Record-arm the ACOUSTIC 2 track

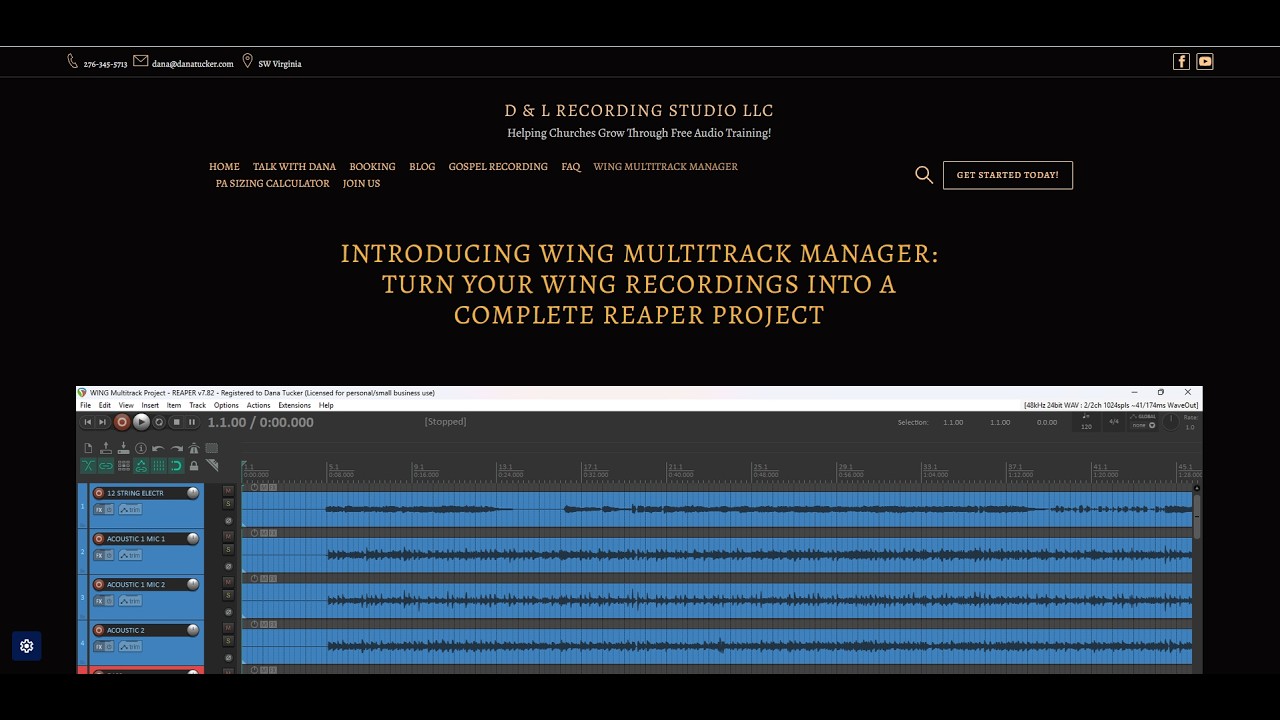tap(99, 630)
